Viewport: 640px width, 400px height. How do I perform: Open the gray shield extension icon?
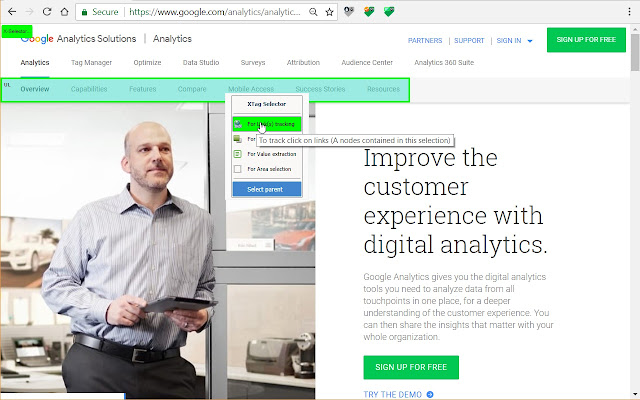(349, 11)
